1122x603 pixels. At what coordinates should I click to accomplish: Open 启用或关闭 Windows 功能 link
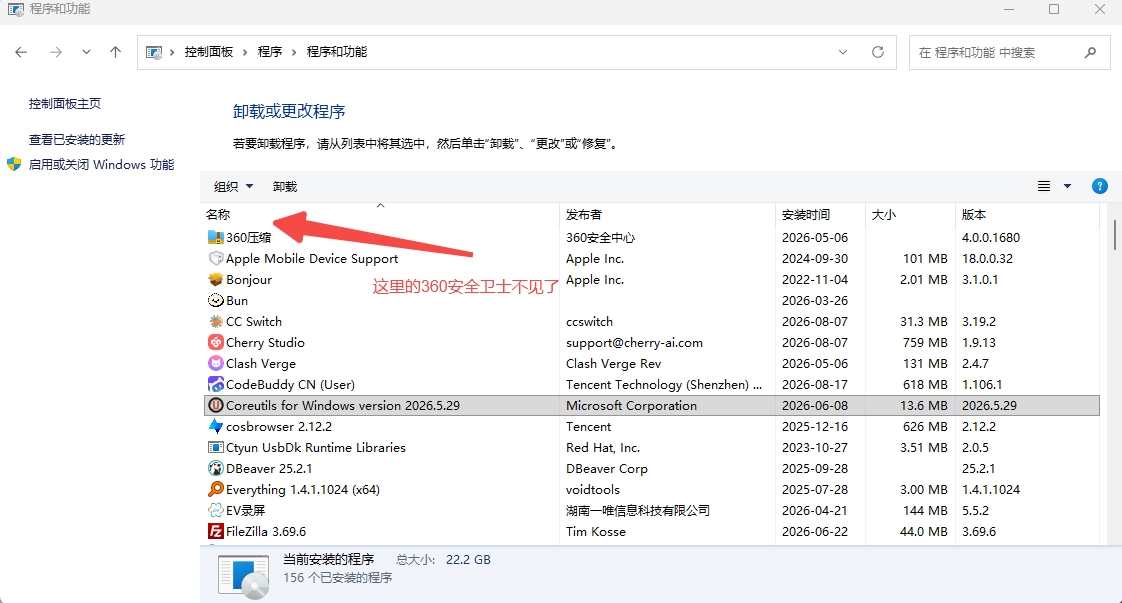pos(101,164)
